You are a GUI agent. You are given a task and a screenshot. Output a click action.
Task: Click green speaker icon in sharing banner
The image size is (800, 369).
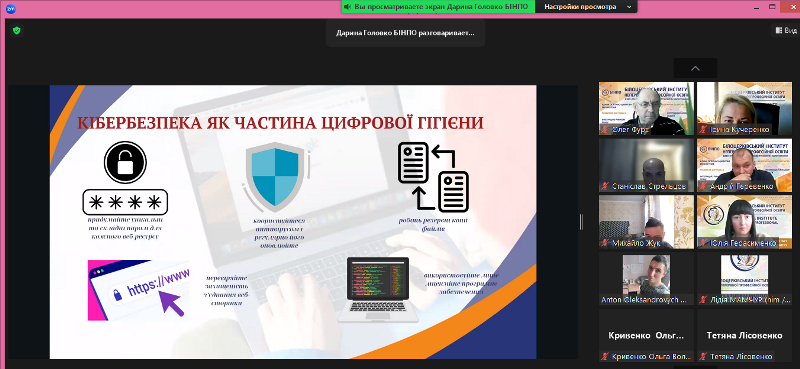pyautogui.click(x=348, y=7)
